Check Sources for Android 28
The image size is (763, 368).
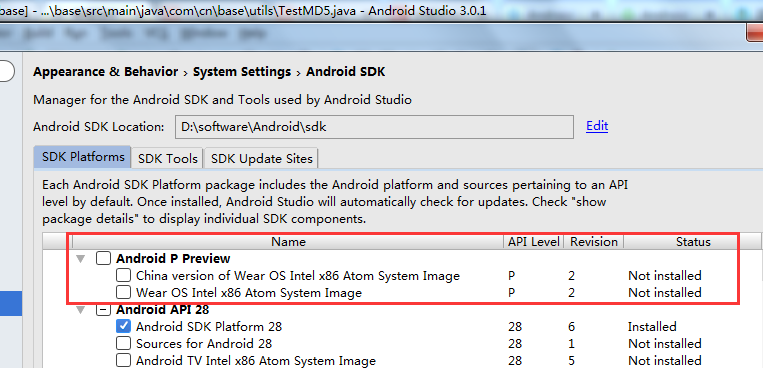124,344
